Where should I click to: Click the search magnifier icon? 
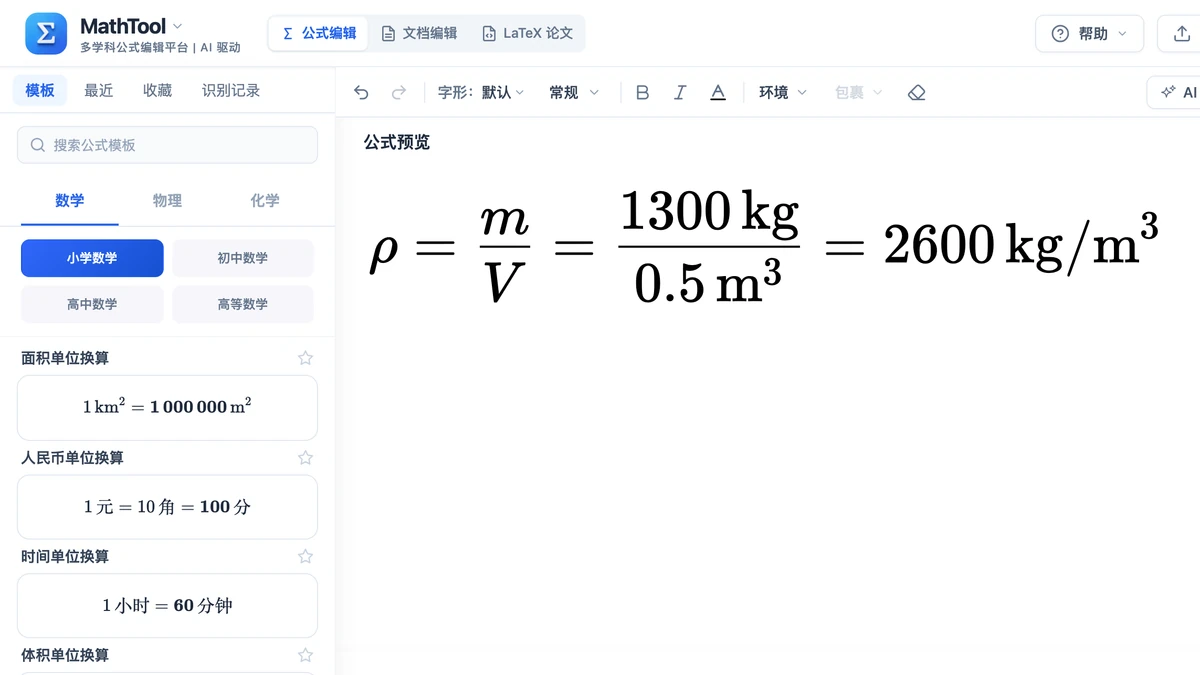tap(38, 145)
